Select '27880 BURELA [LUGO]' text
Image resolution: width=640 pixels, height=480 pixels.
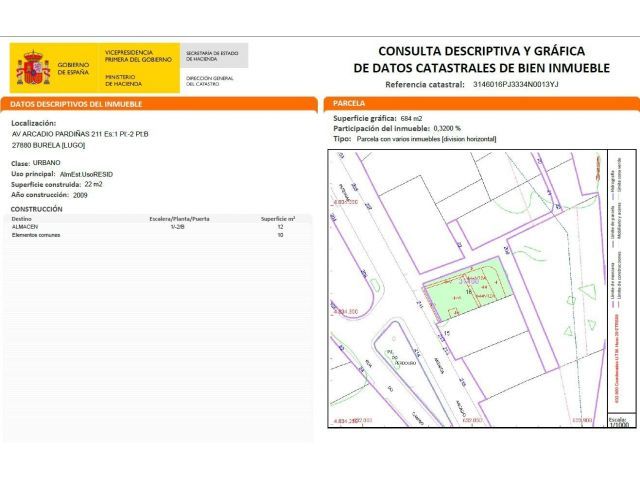click(x=48, y=145)
